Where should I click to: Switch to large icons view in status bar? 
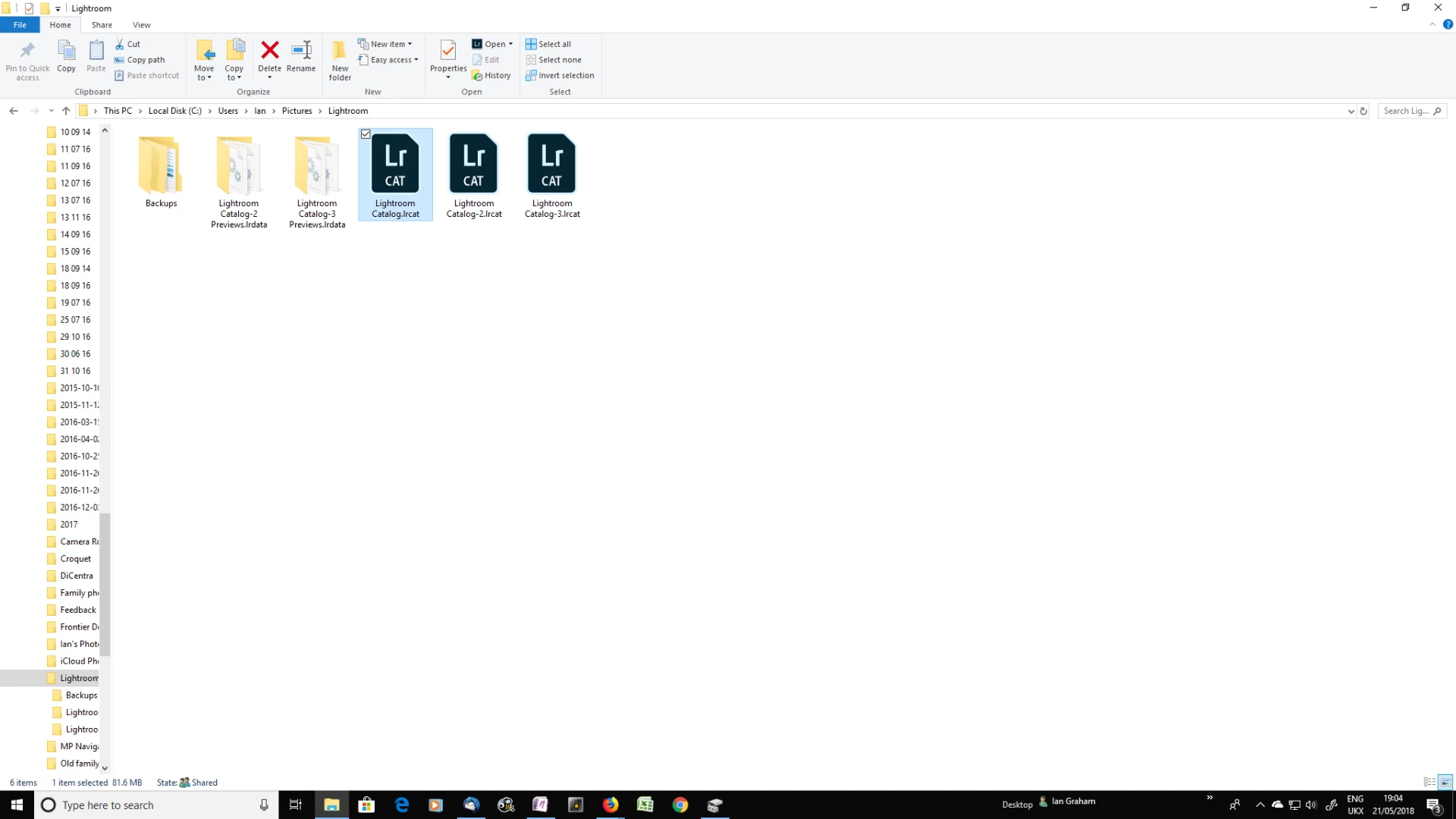1445,782
